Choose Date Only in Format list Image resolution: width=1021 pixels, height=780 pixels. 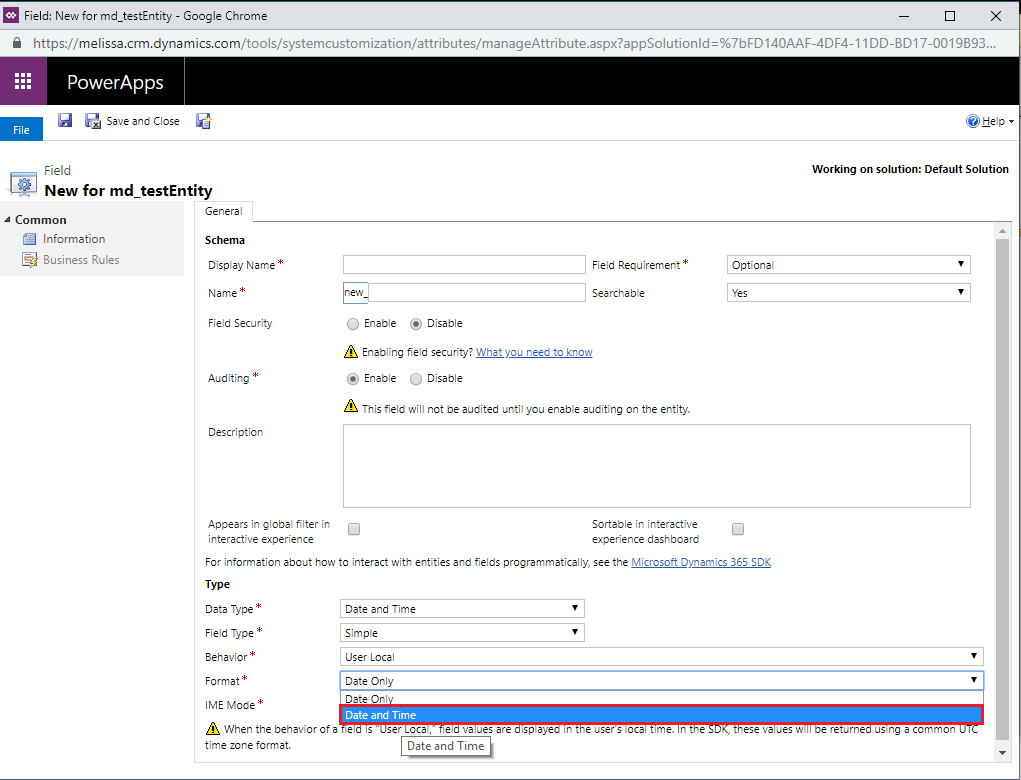coord(662,699)
